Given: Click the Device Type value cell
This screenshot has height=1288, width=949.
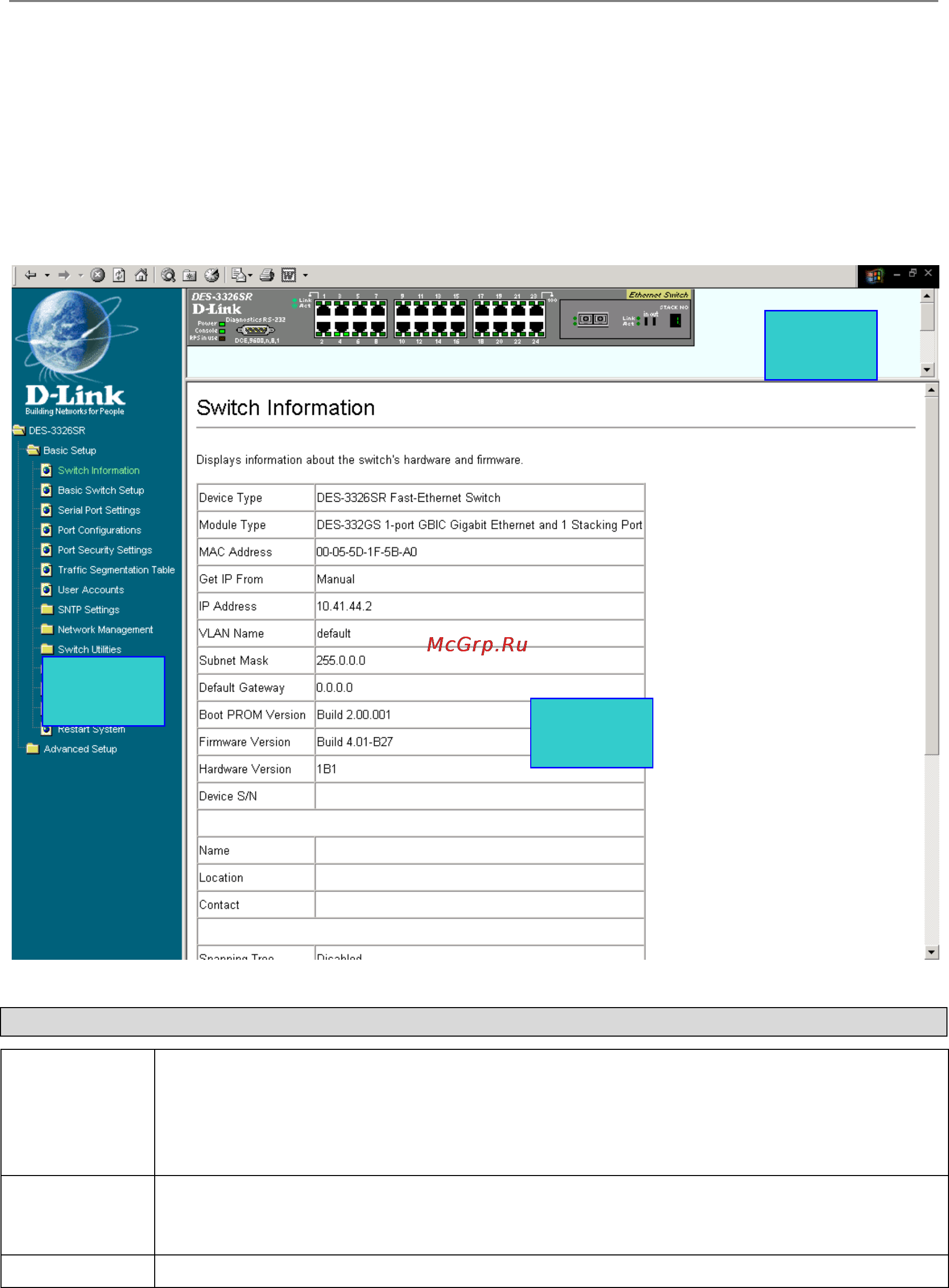Looking at the screenshot, I should coord(480,498).
